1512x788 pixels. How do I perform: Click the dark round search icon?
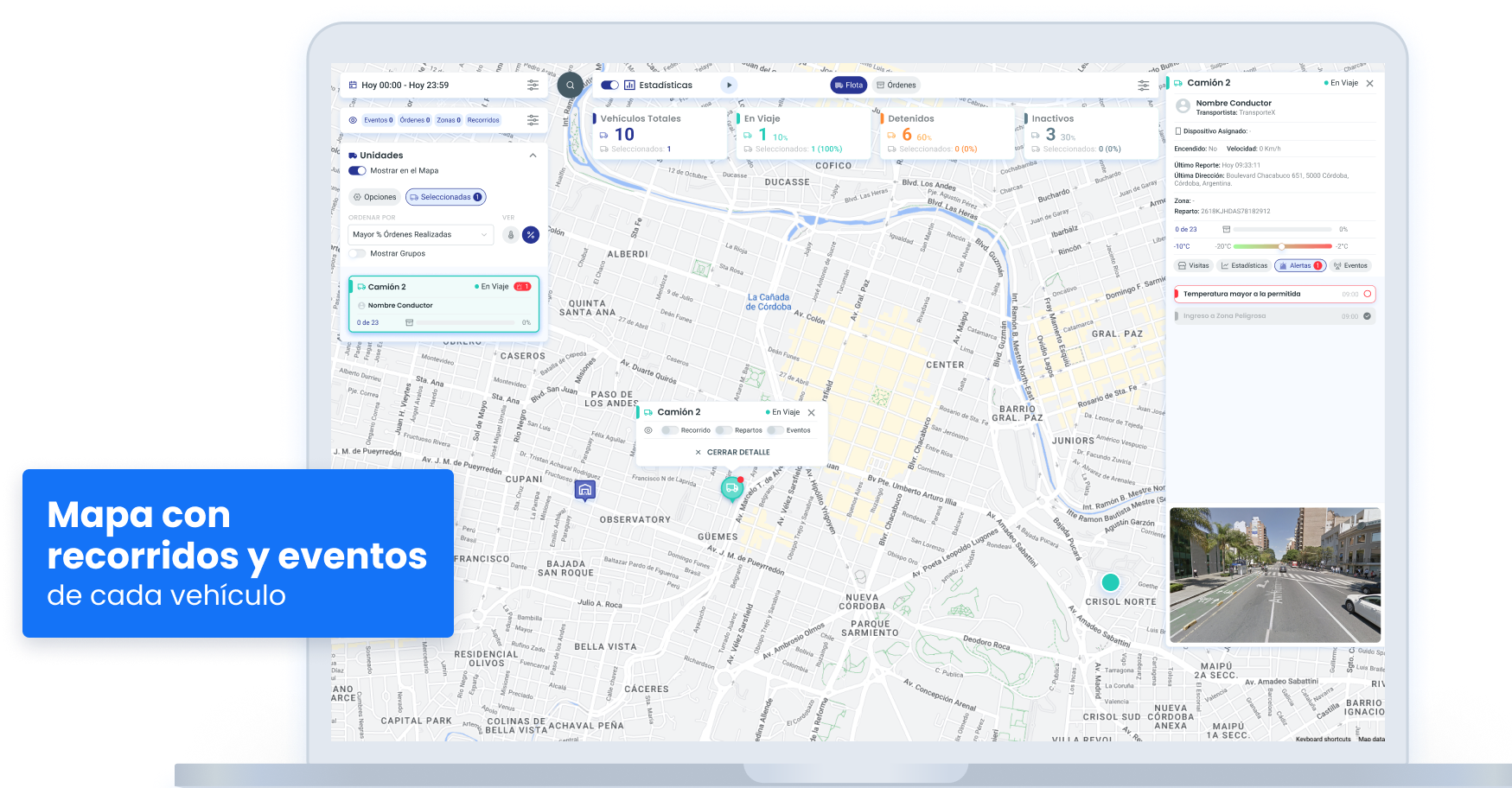point(571,85)
